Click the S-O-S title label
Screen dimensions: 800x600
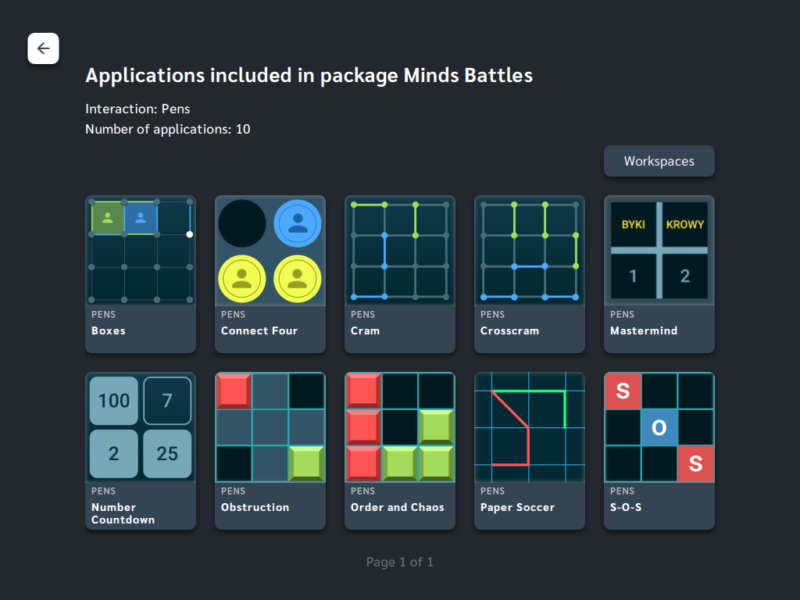pyautogui.click(x=626, y=507)
